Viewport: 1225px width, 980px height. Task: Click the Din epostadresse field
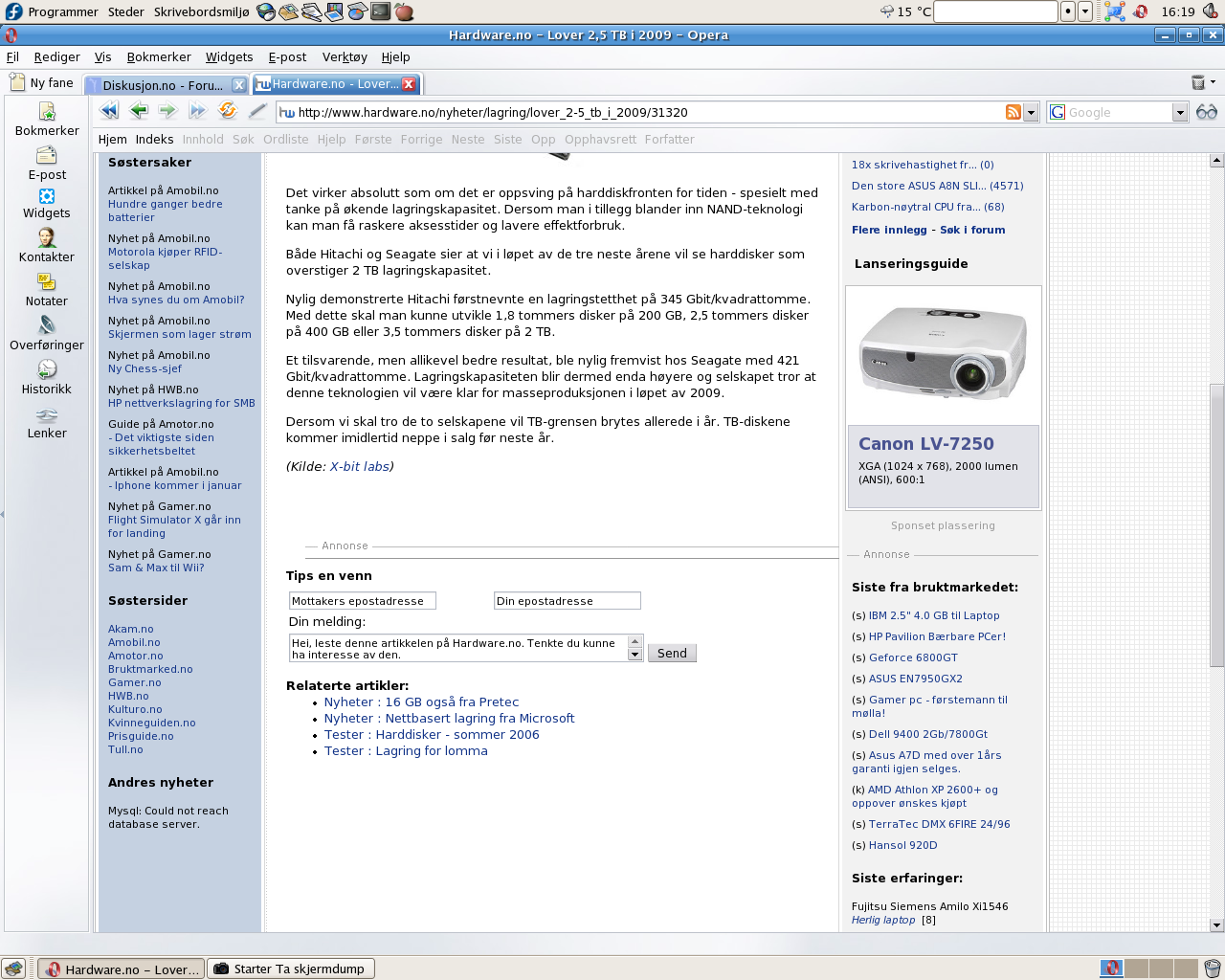(568, 601)
